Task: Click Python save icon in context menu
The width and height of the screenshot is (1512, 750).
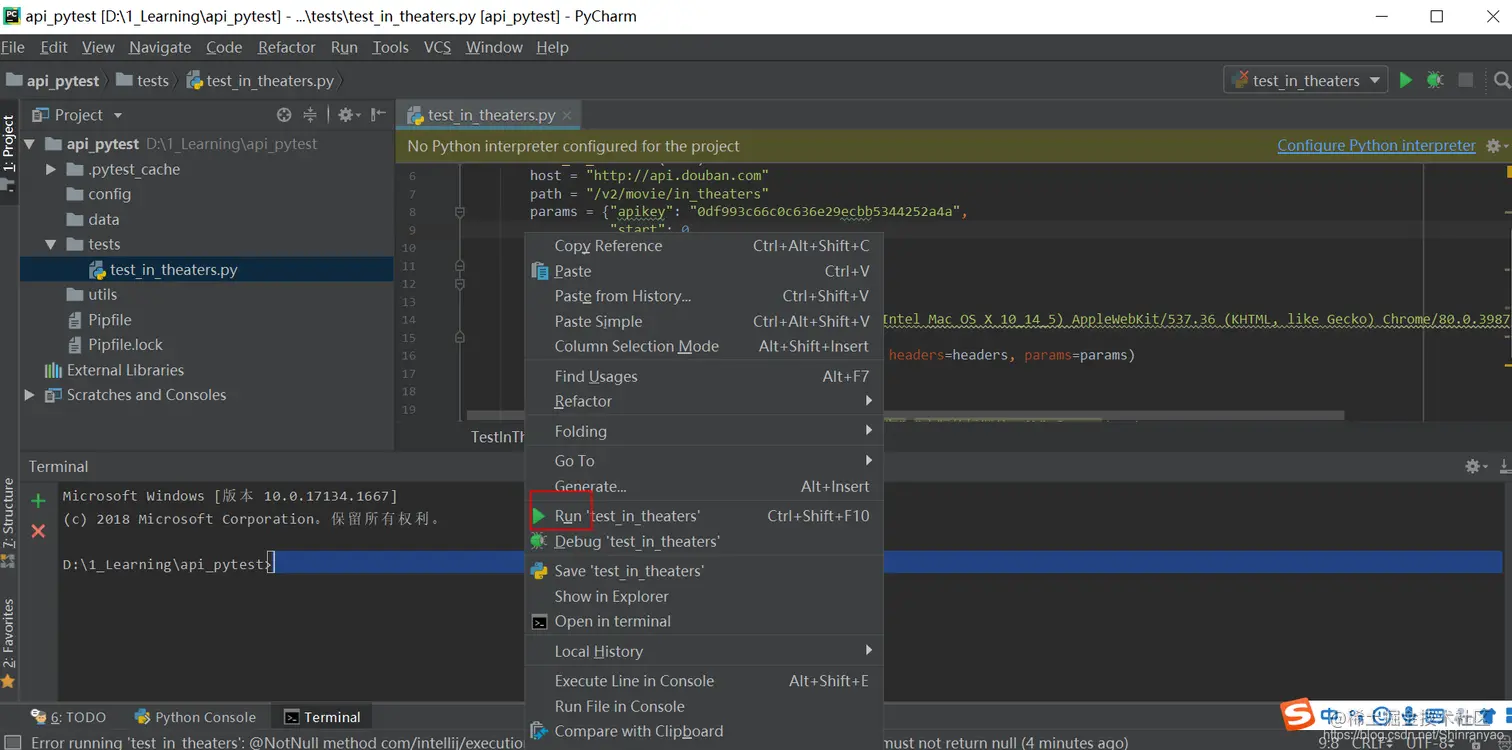Action: click(538, 571)
